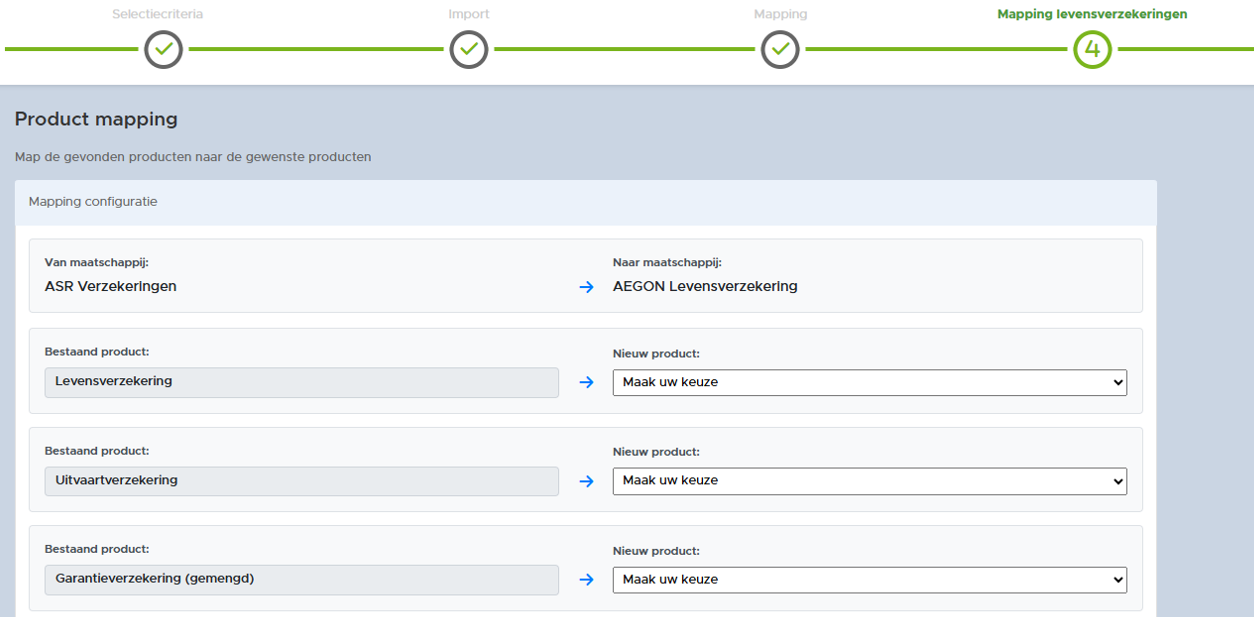Click the Levensverzekering existing product field
Viewport: 1254px width, 617px height.
coord(301,382)
